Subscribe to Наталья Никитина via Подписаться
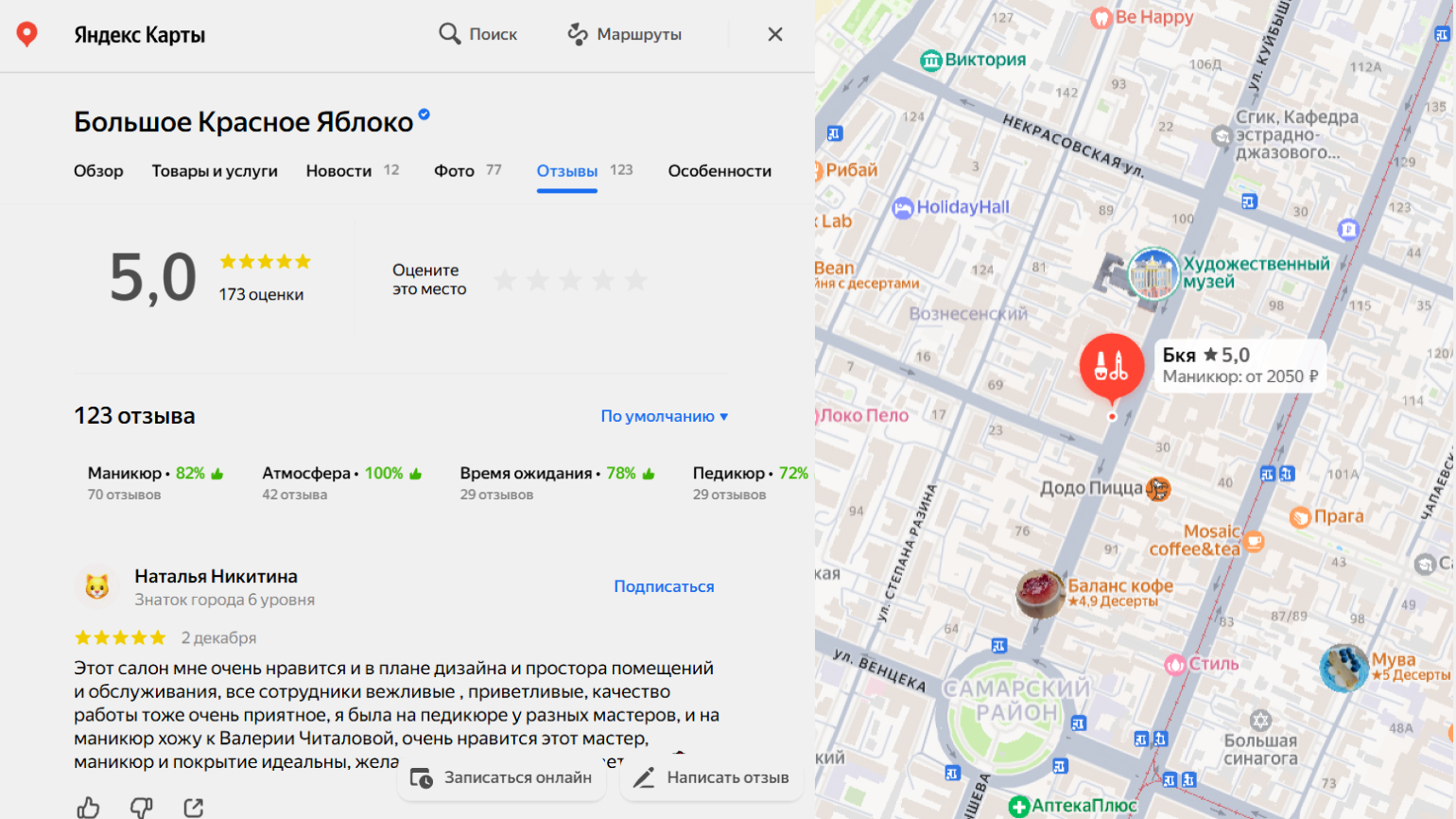The image size is (1456, 819). tap(664, 586)
